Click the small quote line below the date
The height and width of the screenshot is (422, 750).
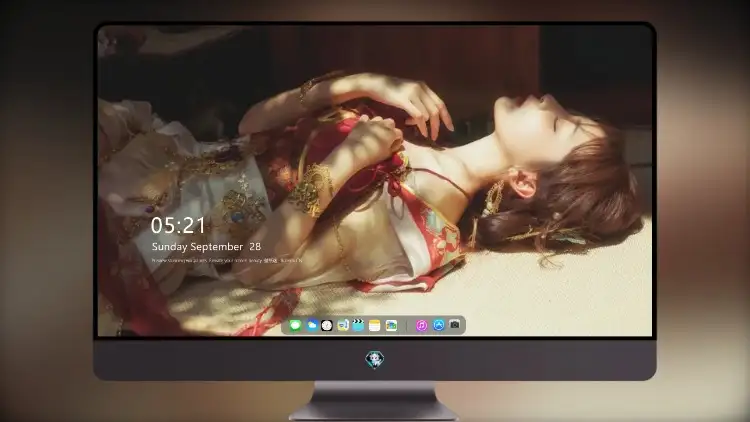click(227, 261)
